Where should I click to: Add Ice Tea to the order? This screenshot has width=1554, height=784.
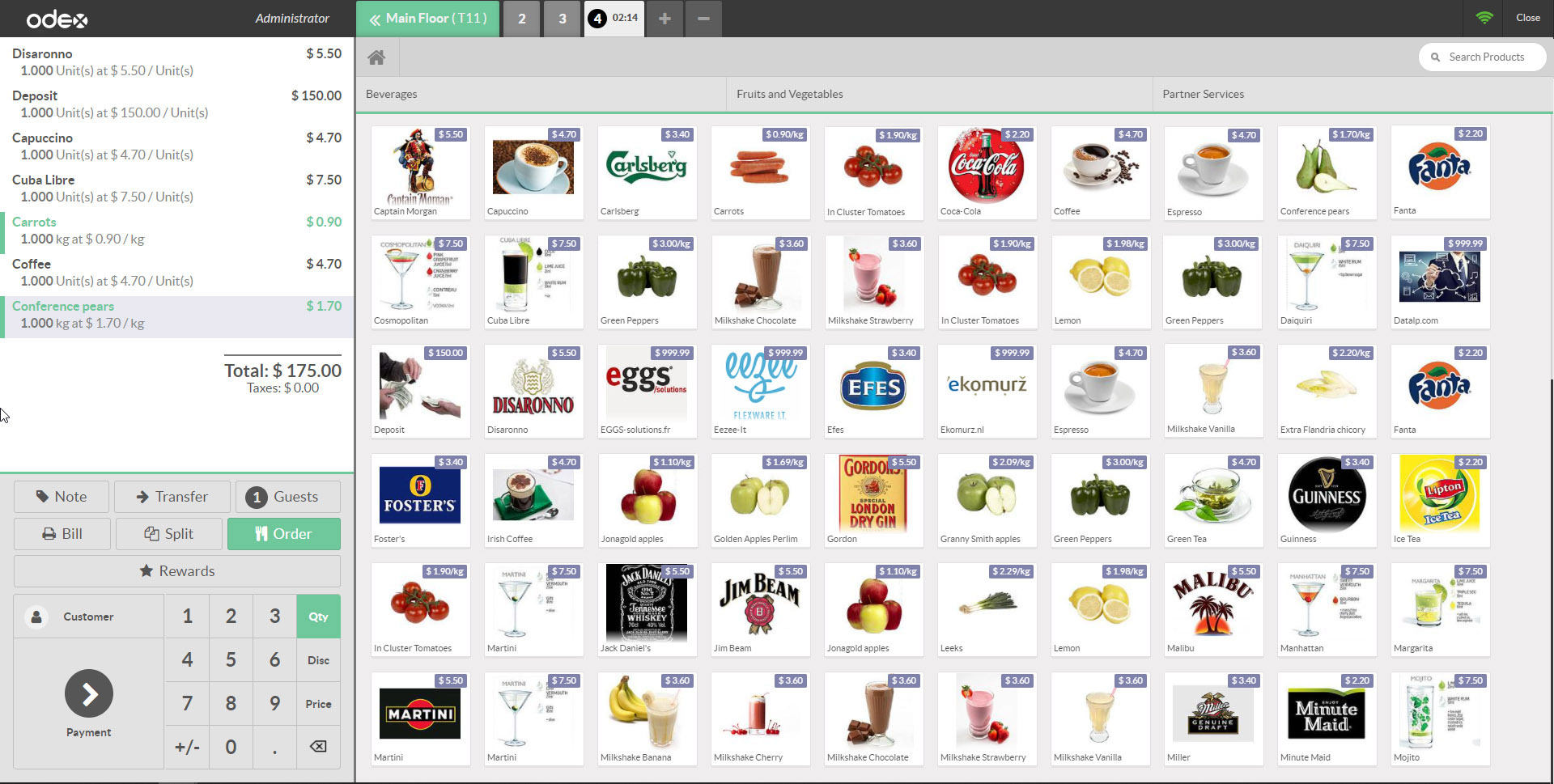tap(1440, 500)
